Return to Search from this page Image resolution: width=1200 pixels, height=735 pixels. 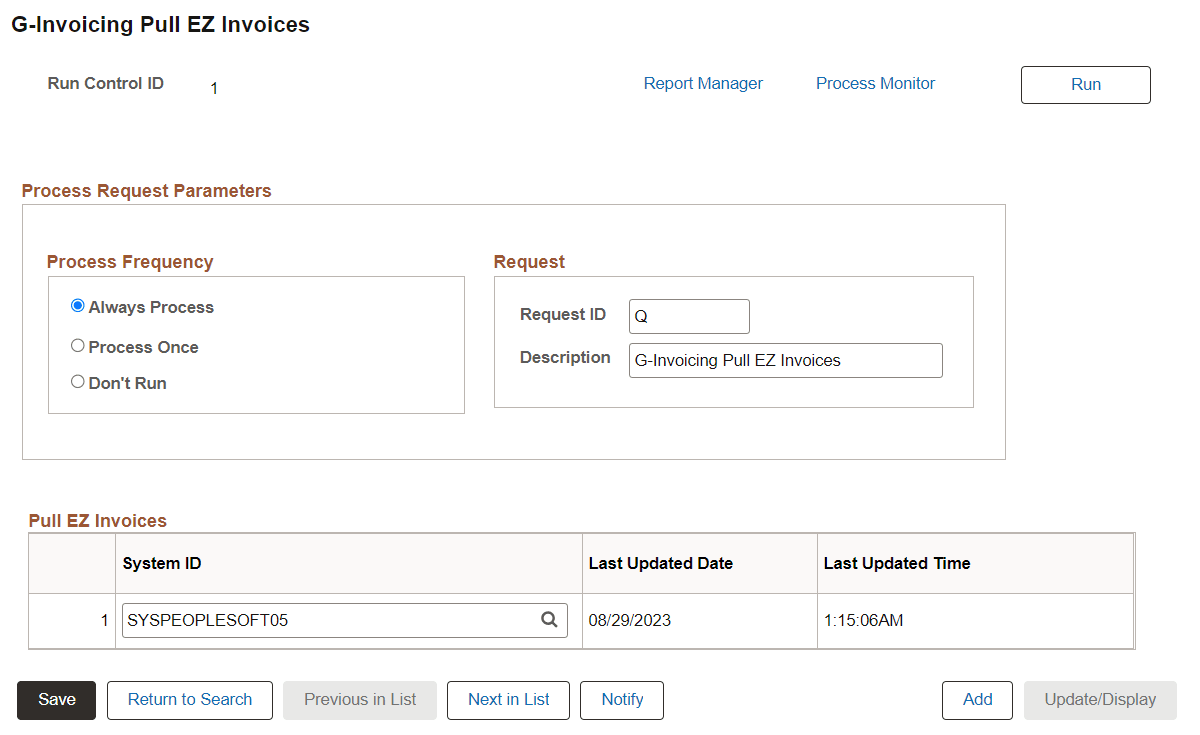189,700
